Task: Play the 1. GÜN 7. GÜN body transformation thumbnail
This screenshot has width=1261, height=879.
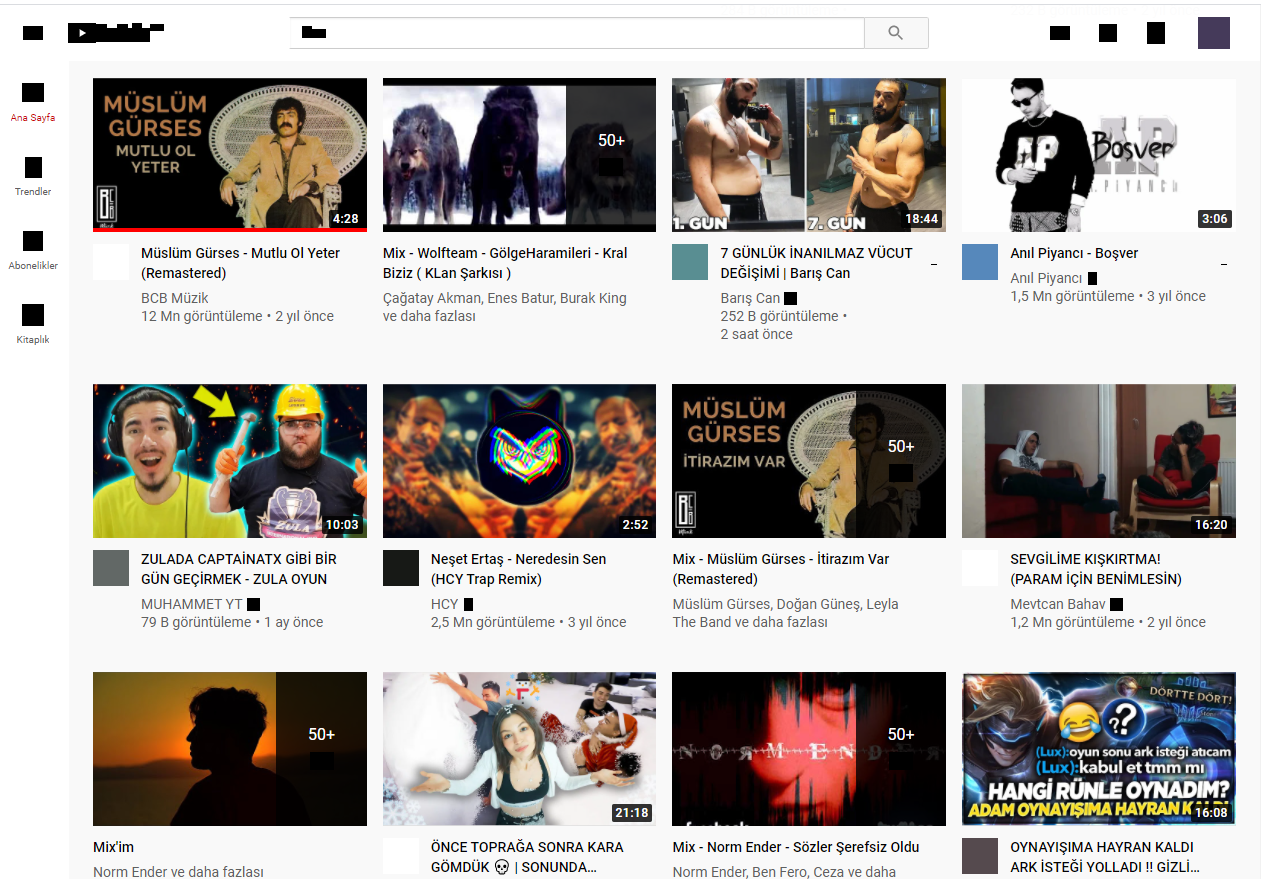Action: pyautogui.click(x=809, y=155)
